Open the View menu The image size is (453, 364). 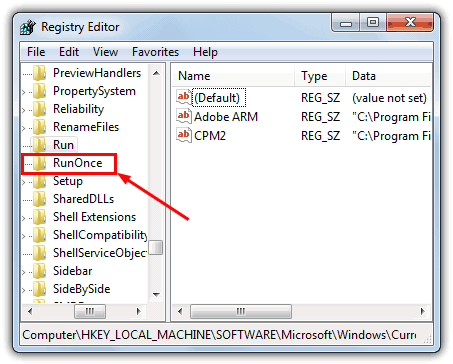(x=105, y=52)
